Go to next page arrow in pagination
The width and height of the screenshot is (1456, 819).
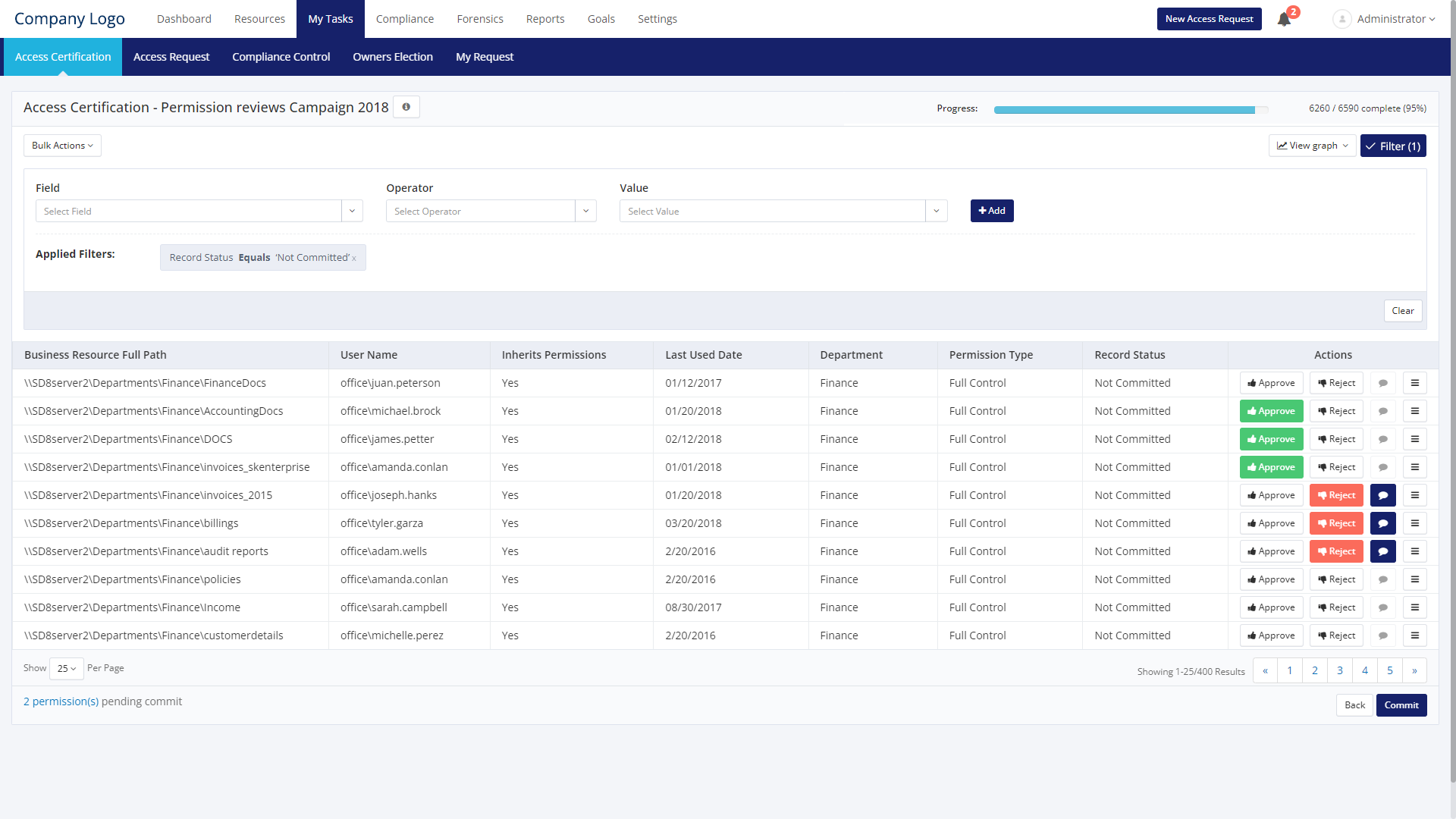(x=1414, y=670)
